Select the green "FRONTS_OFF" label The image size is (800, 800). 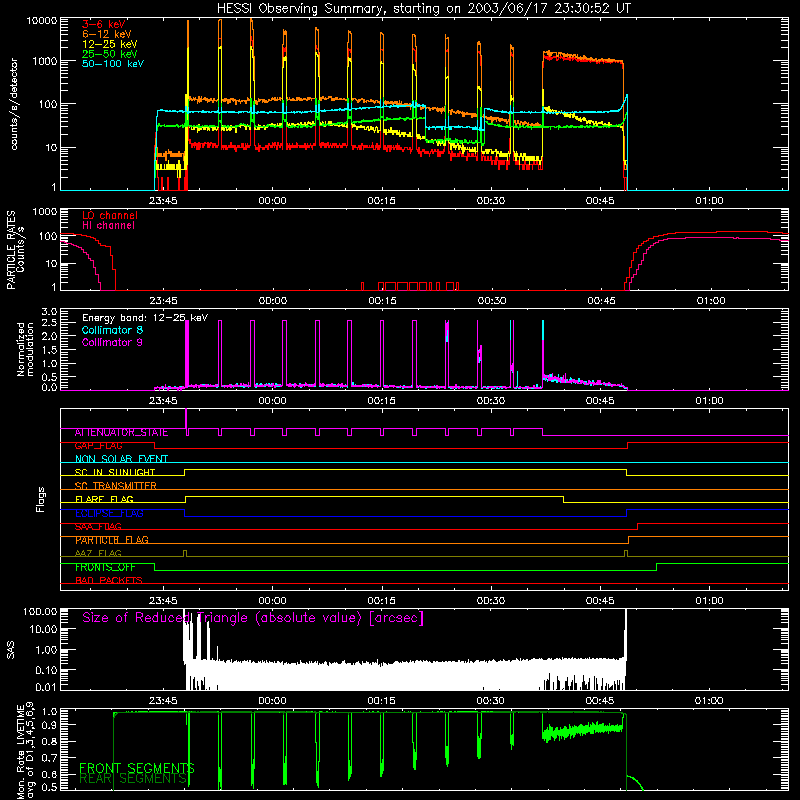tap(105, 567)
